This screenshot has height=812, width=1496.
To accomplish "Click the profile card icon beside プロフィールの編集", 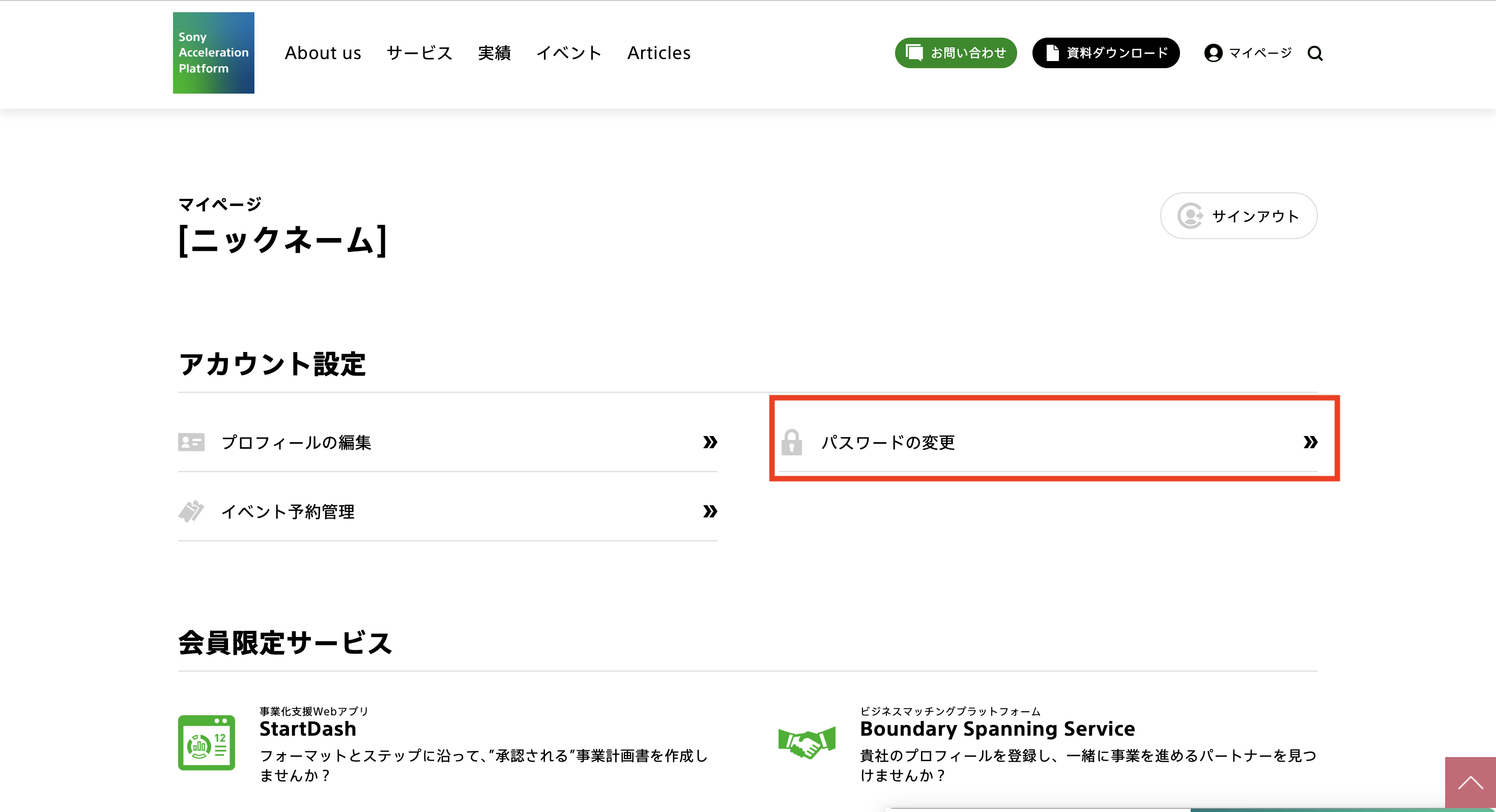I will pos(191,442).
